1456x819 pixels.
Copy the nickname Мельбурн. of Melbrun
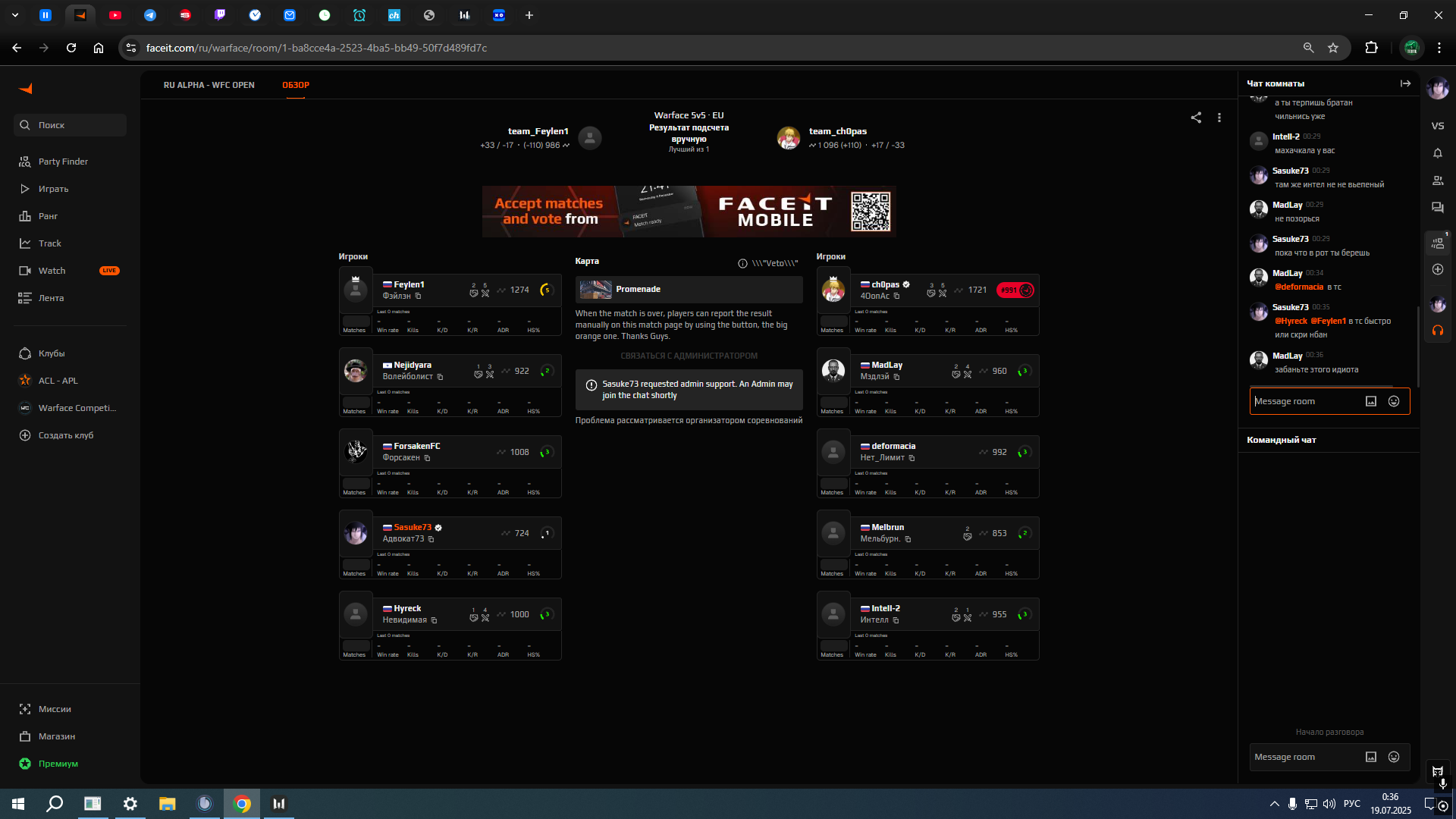(908, 539)
